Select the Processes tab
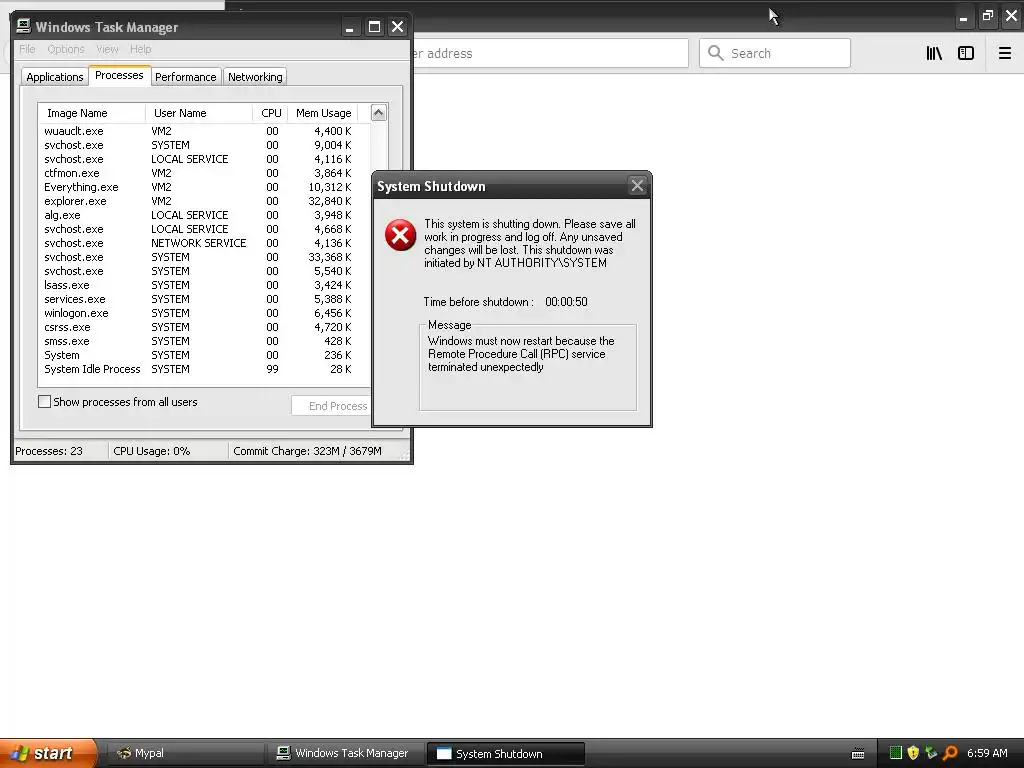 [x=120, y=75]
